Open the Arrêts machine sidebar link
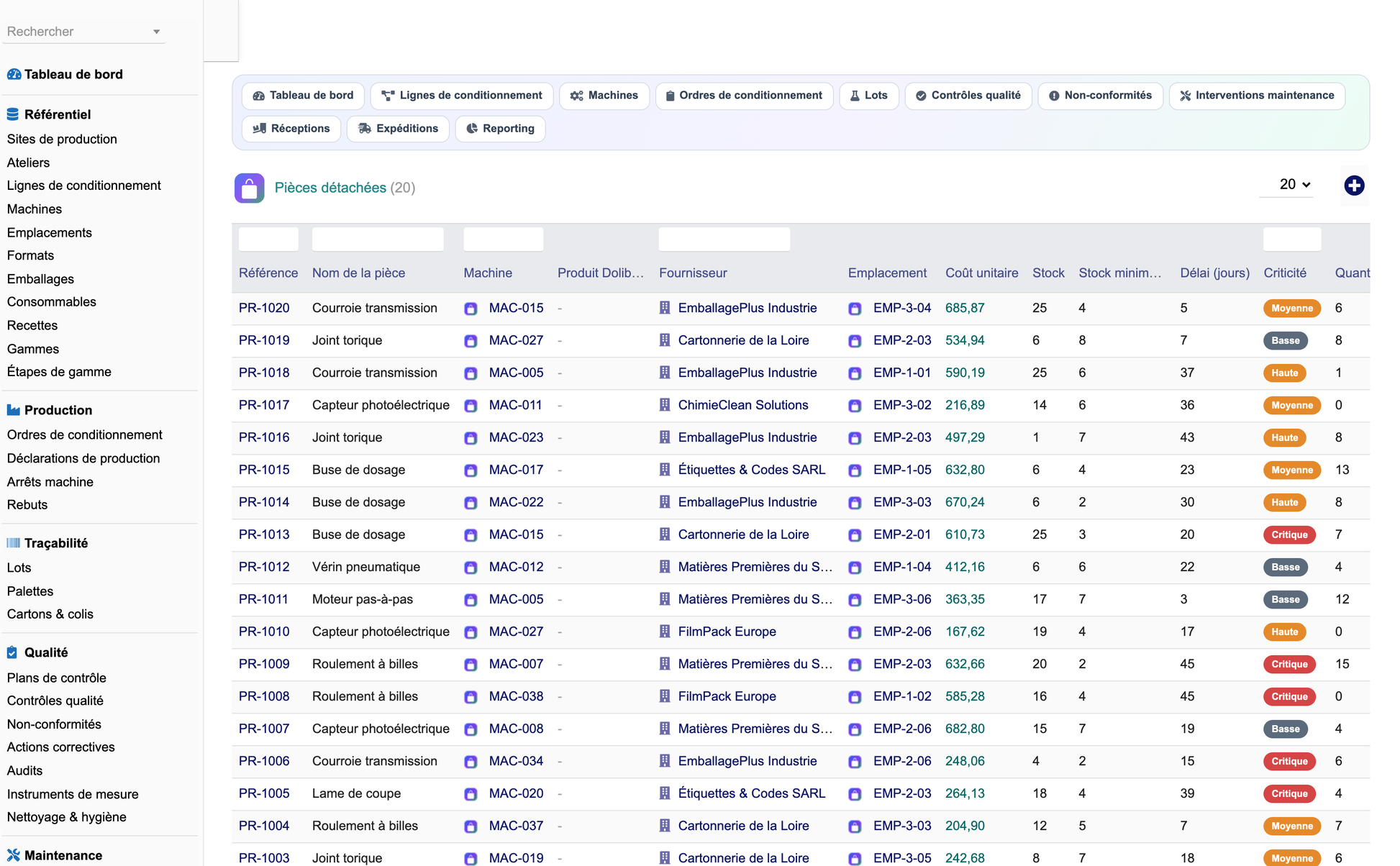1400x866 pixels. [x=50, y=482]
